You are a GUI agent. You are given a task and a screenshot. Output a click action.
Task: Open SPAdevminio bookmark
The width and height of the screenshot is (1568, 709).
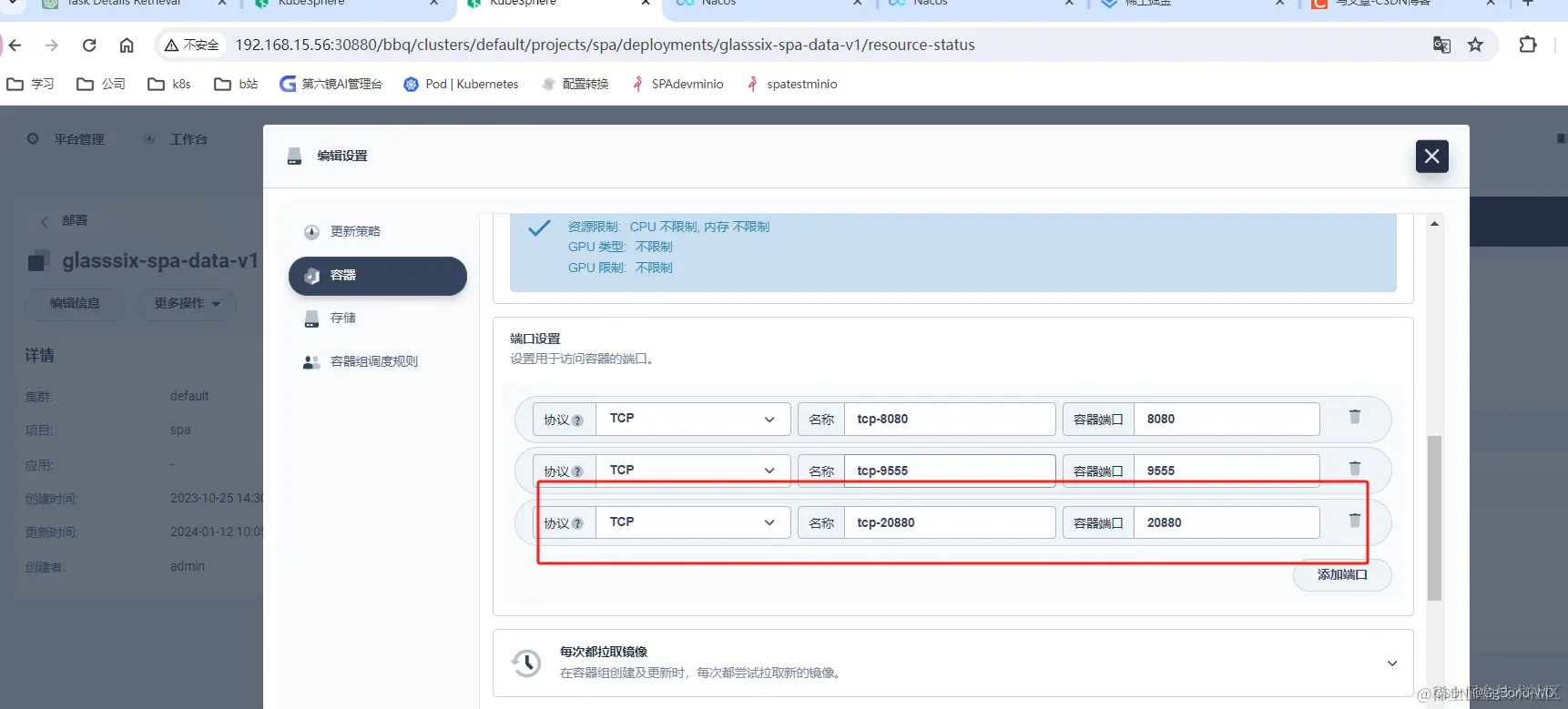coord(677,84)
